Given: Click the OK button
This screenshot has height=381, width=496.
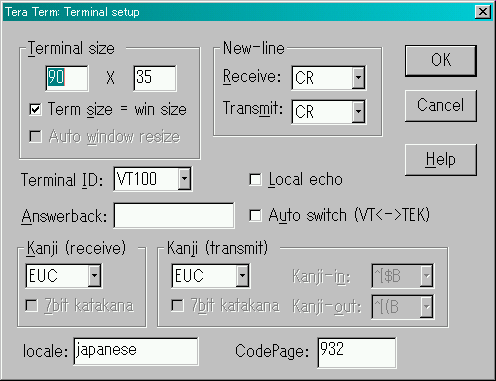Looking at the screenshot, I should tap(441, 61).
